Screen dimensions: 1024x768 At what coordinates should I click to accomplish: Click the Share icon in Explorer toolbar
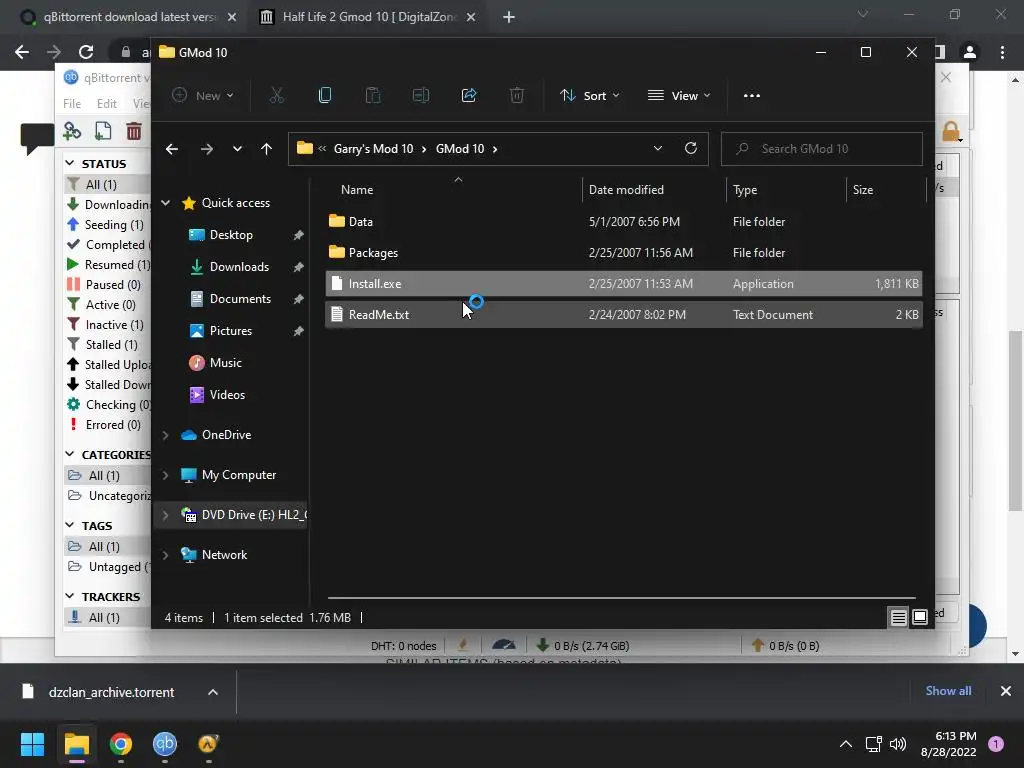tap(469, 96)
